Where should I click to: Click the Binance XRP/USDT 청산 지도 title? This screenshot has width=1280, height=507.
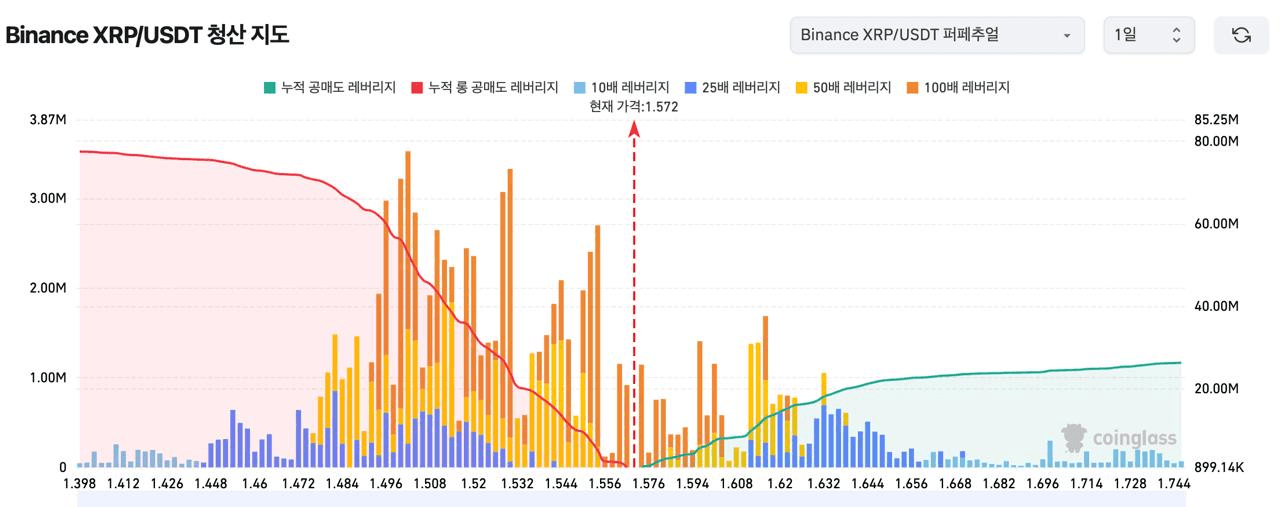pyautogui.click(x=147, y=35)
